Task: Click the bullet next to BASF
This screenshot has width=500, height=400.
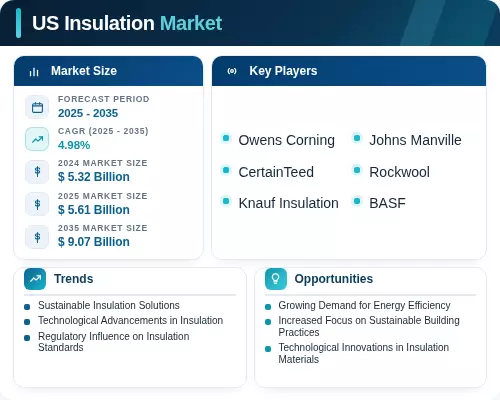Action: tap(357, 201)
